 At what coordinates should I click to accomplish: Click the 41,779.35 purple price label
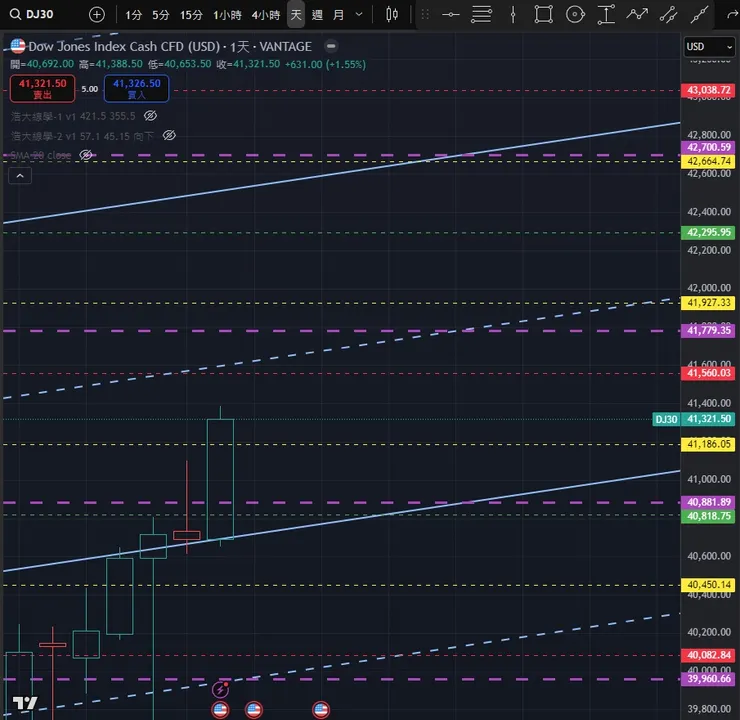click(x=708, y=330)
